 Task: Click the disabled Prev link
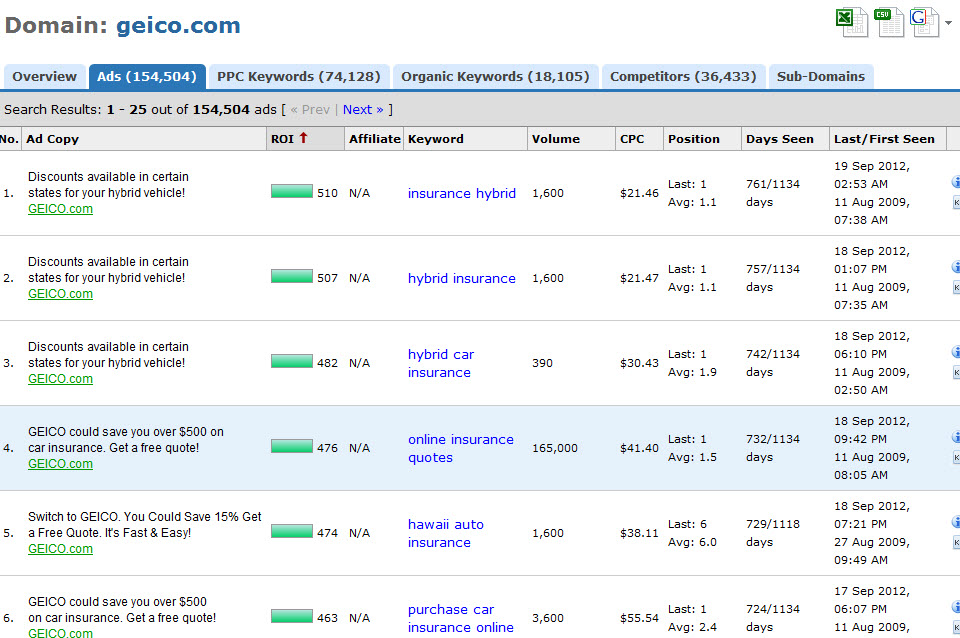pos(310,110)
